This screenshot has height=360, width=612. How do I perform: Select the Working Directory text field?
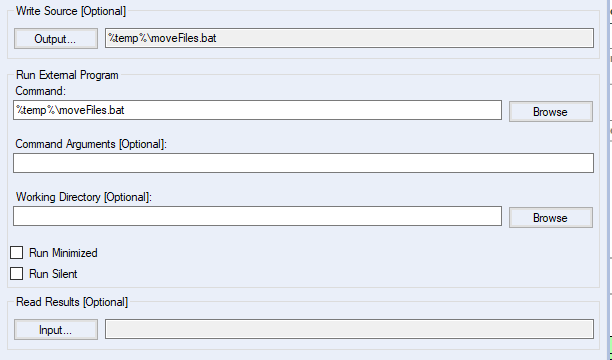[x=257, y=216]
